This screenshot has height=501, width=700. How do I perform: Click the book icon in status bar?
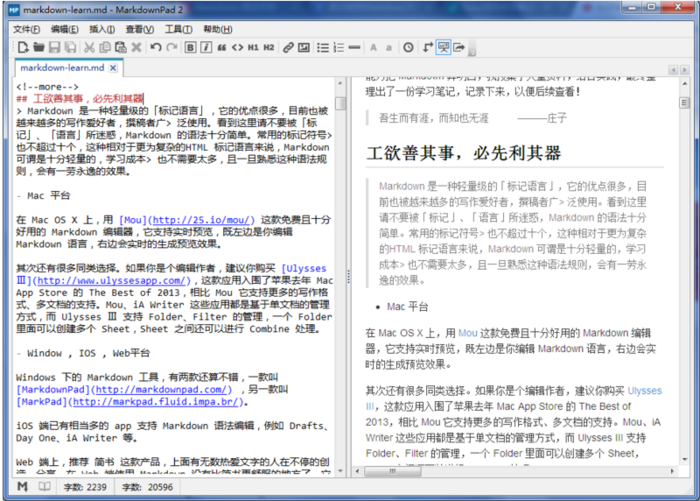(44, 486)
